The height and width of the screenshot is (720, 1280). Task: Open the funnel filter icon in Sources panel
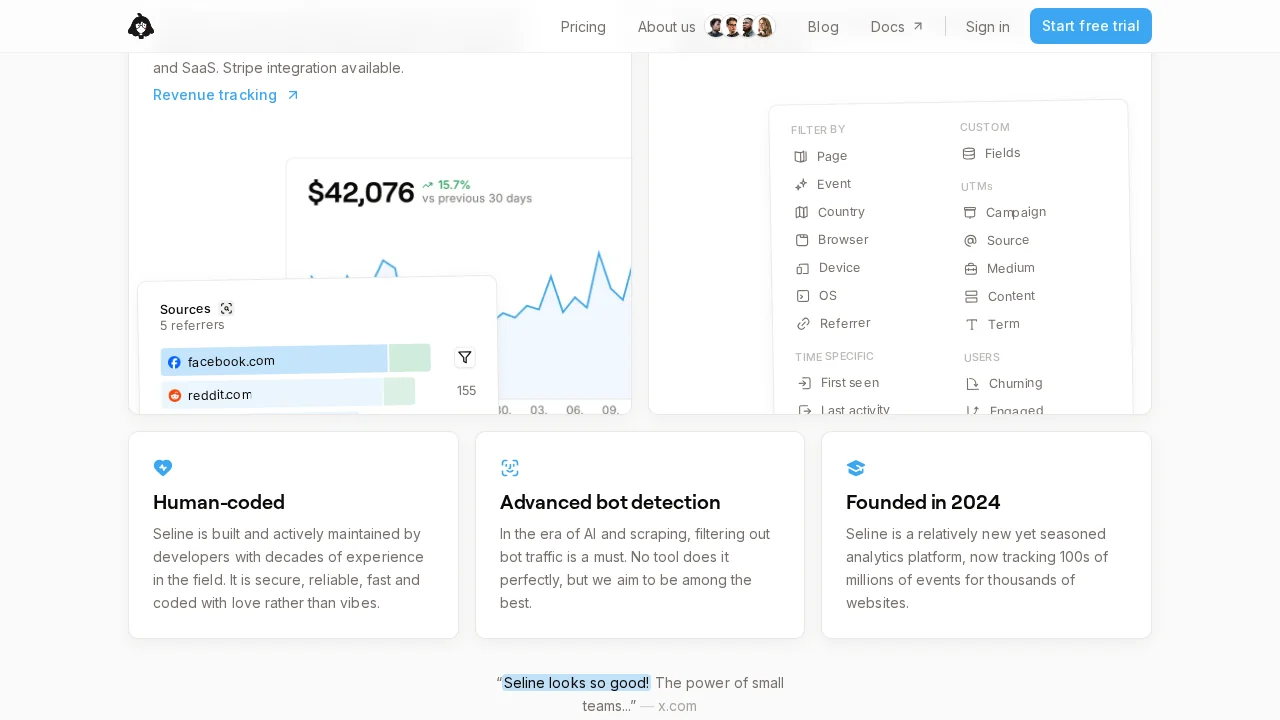pyautogui.click(x=464, y=357)
